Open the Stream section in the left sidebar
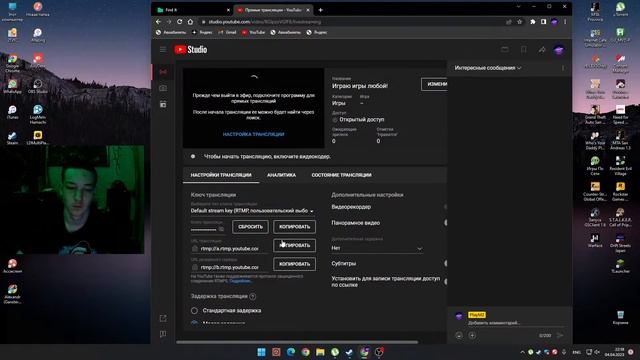This screenshot has width=640, height=360. click(x=163, y=72)
